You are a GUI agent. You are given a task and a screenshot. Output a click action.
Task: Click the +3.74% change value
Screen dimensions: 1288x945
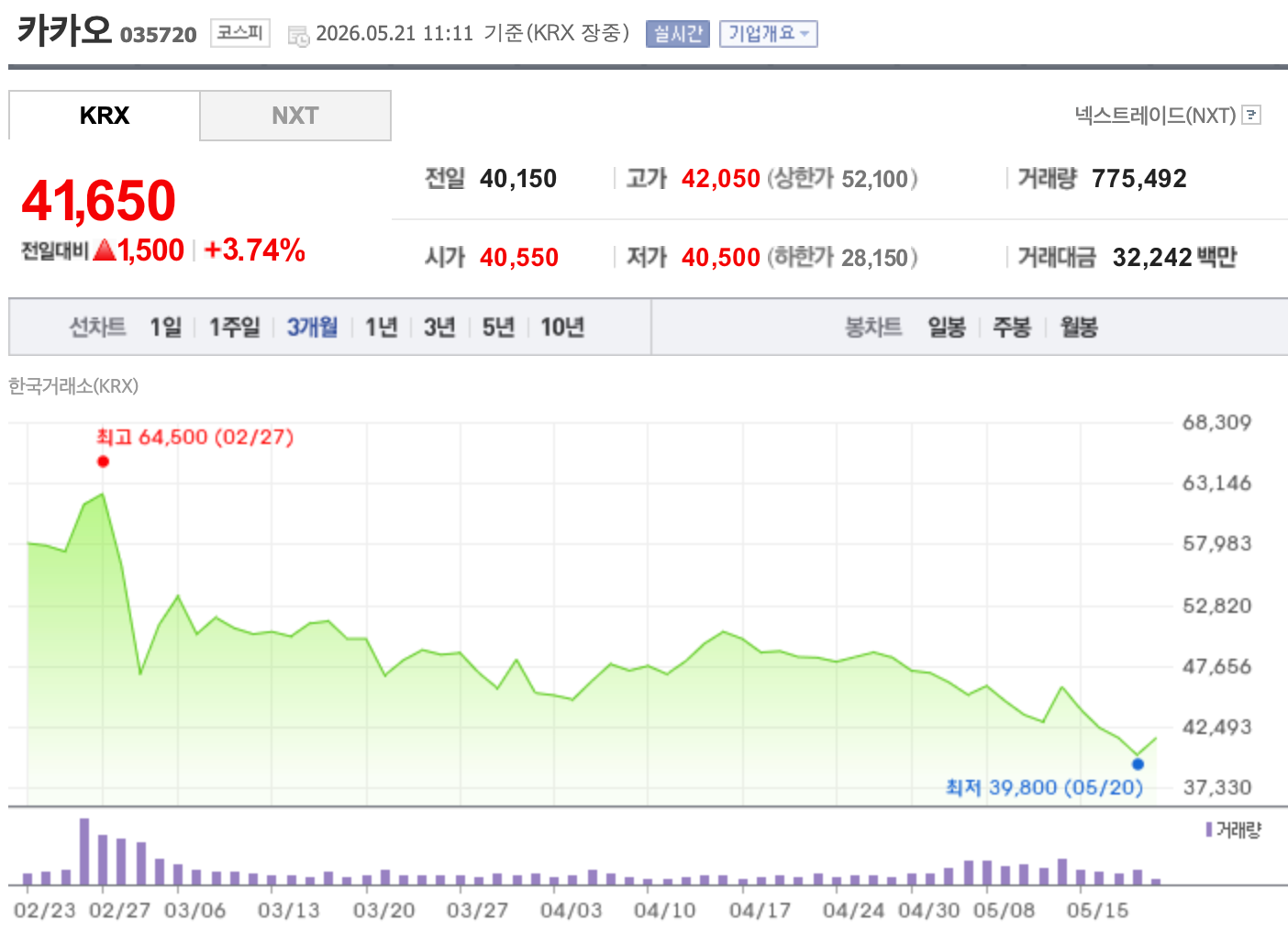255,250
